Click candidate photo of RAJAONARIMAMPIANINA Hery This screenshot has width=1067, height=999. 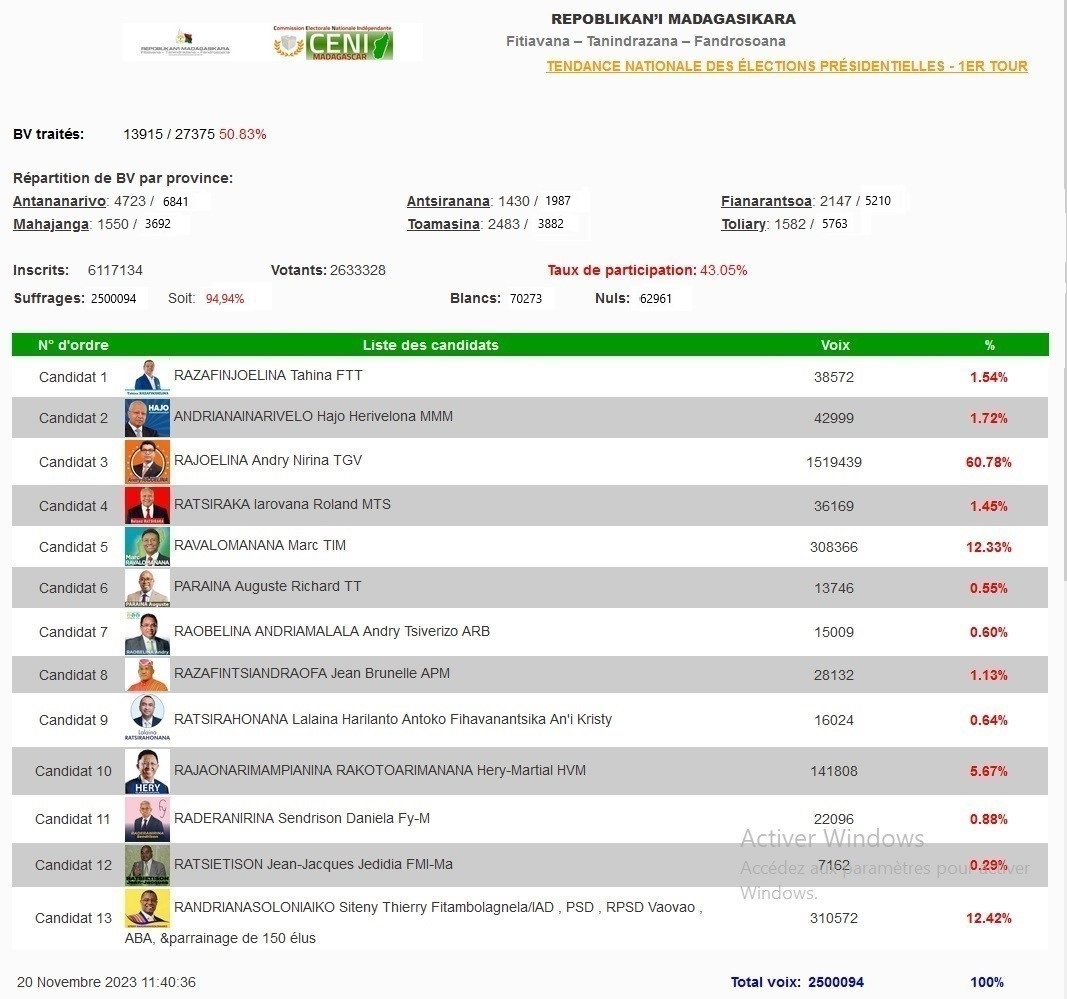(x=147, y=771)
